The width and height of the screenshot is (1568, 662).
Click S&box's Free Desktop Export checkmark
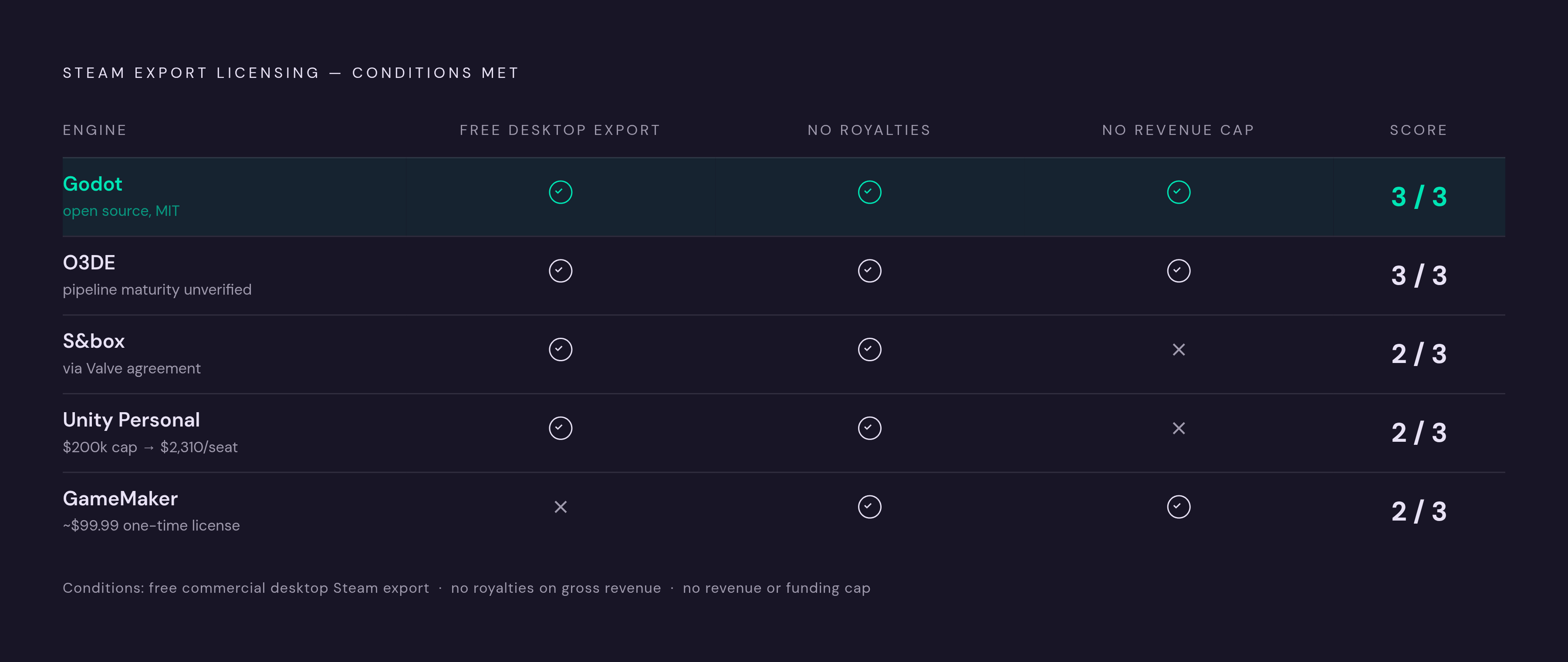[560, 349]
